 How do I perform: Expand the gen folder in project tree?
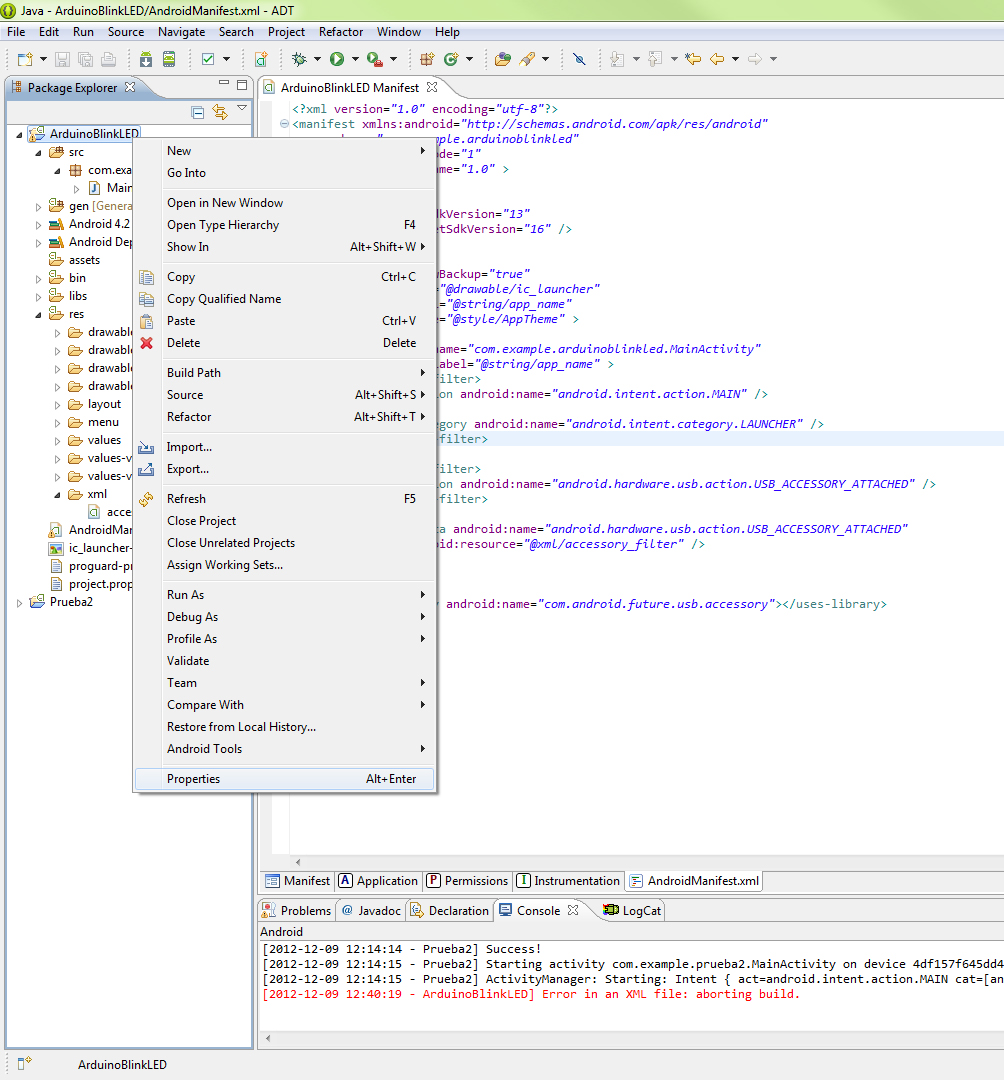coord(39,206)
